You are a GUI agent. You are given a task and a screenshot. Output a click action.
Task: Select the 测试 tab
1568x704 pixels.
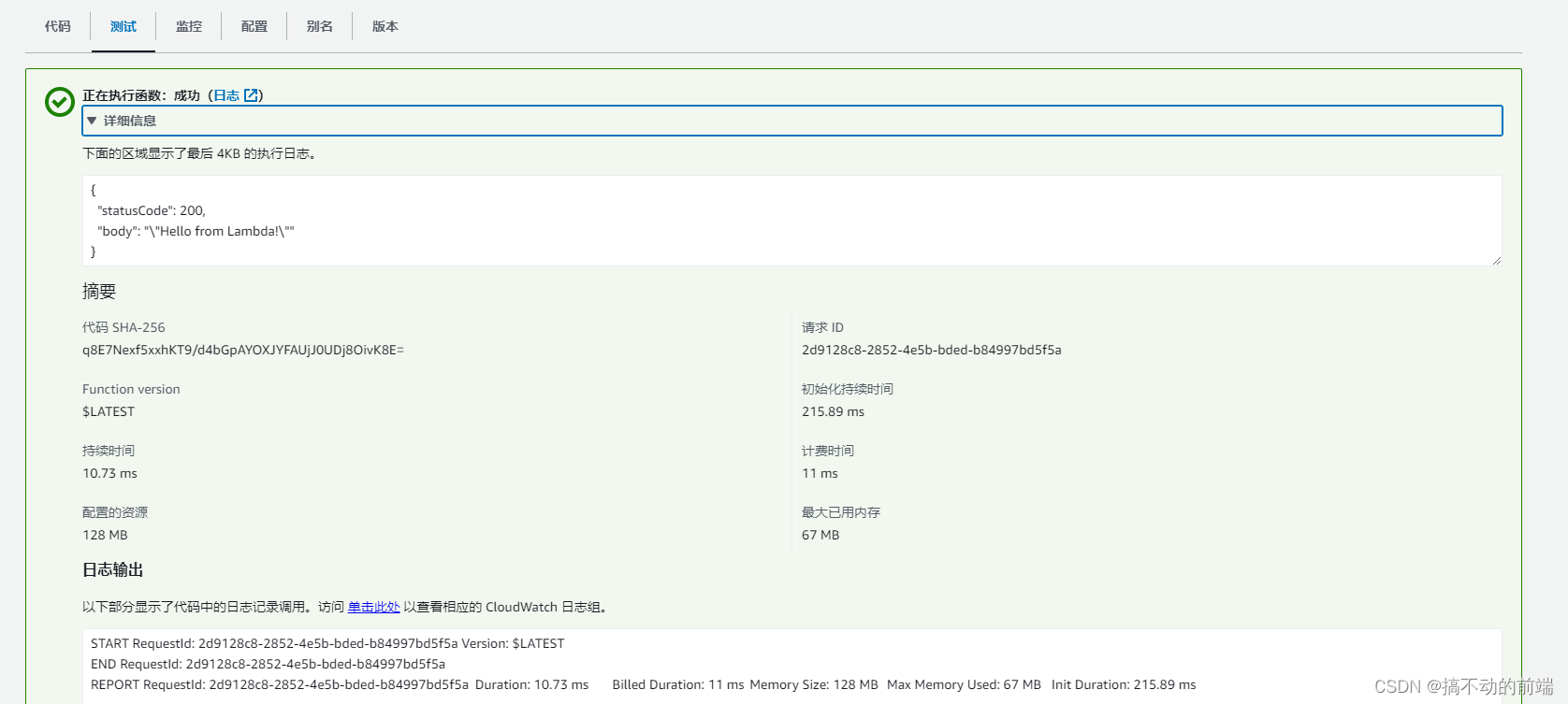click(123, 26)
